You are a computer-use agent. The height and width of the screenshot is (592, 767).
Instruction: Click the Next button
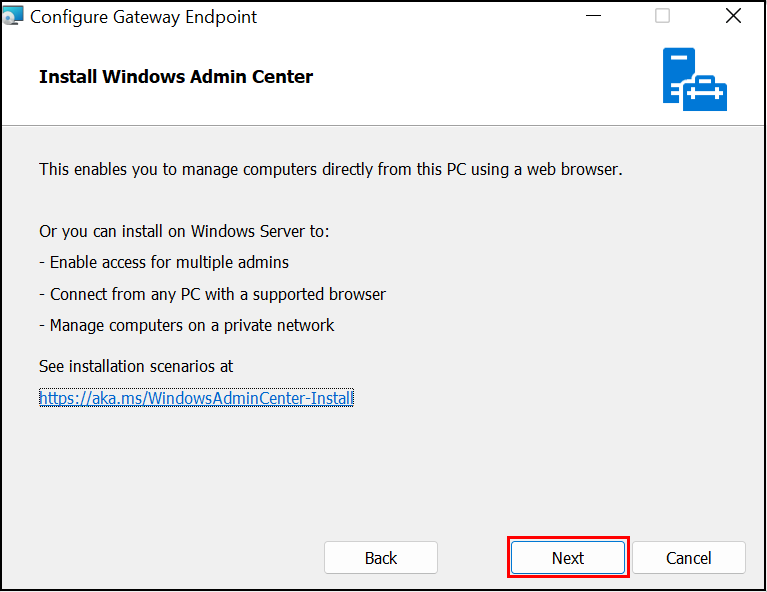568,557
